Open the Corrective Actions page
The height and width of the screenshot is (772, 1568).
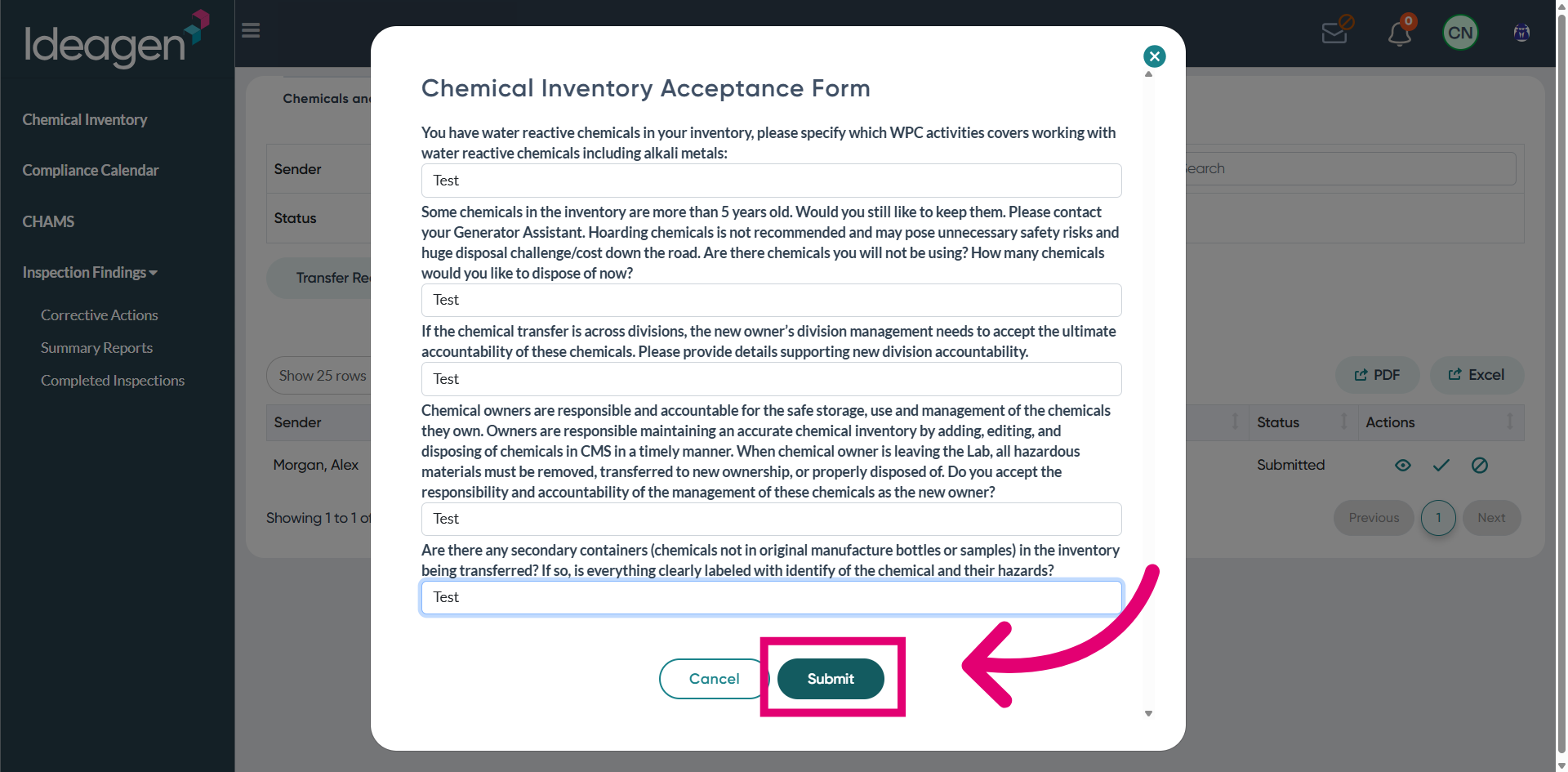click(100, 315)
